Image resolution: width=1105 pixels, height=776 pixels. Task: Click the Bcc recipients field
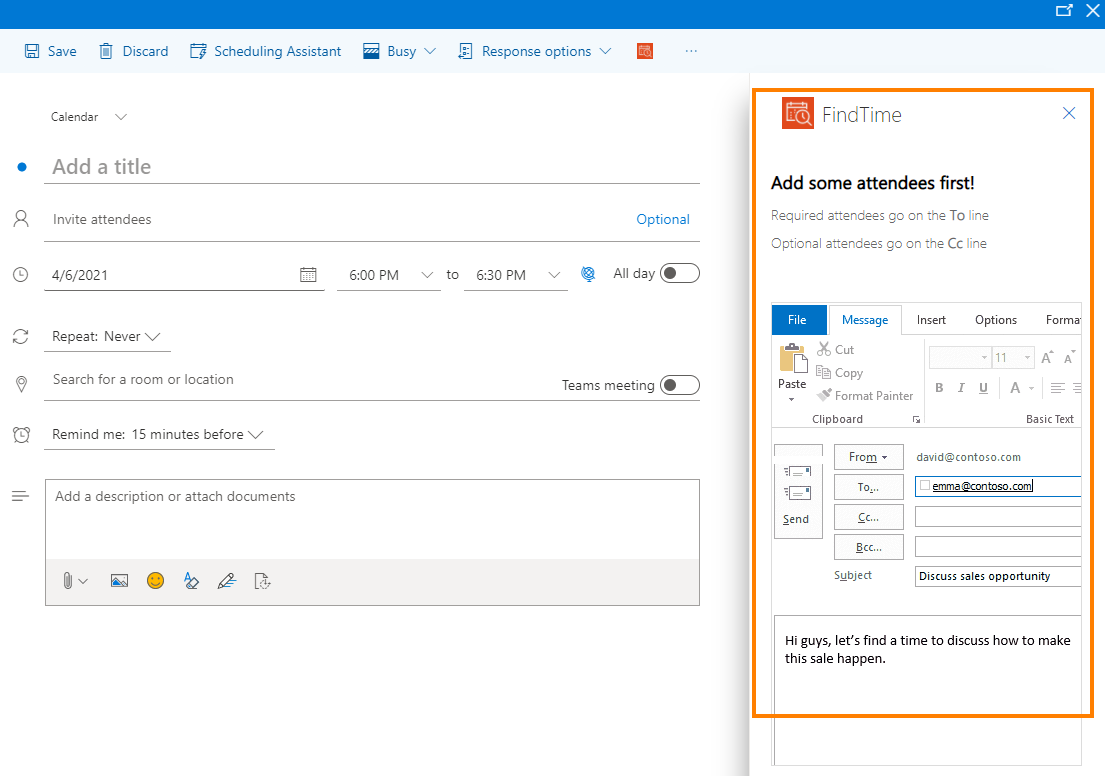[x=998, y=546]
